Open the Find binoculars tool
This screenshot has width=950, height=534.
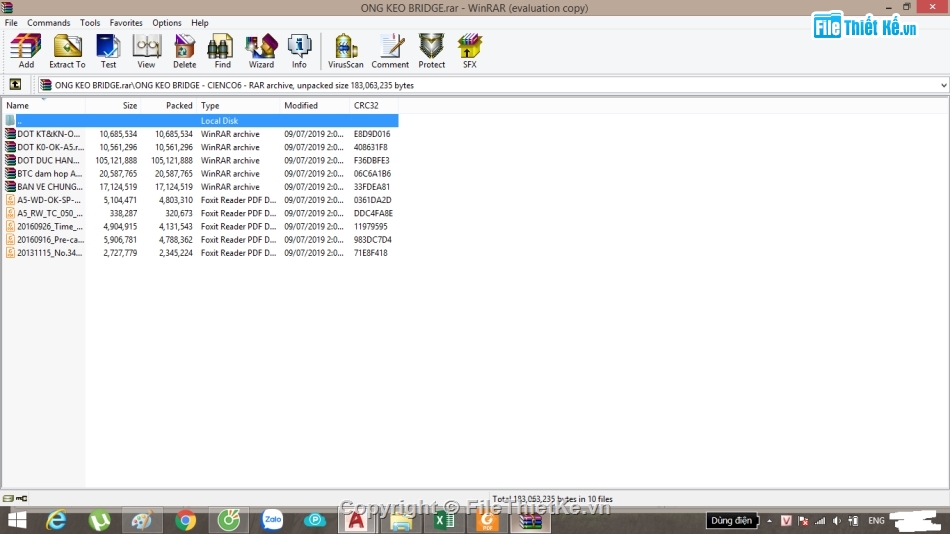click(x=222, y=51)
